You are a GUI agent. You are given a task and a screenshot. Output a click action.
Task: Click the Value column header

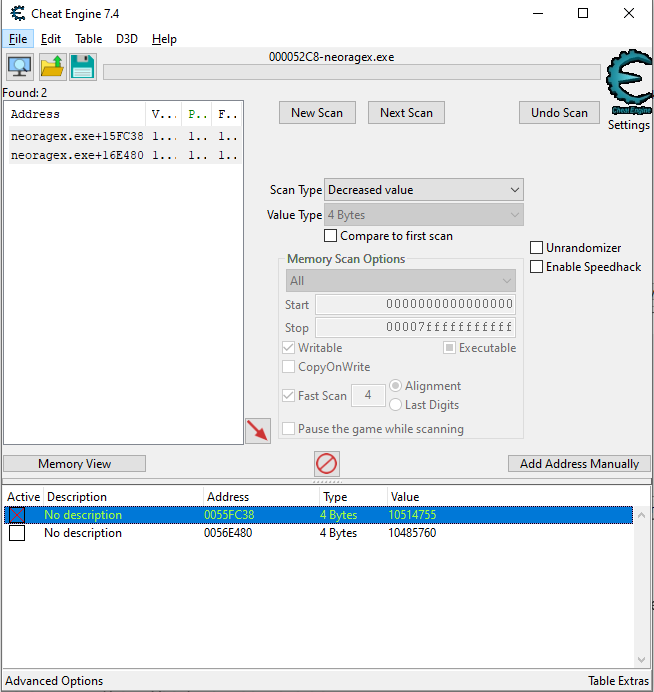[x=405, y=497]
